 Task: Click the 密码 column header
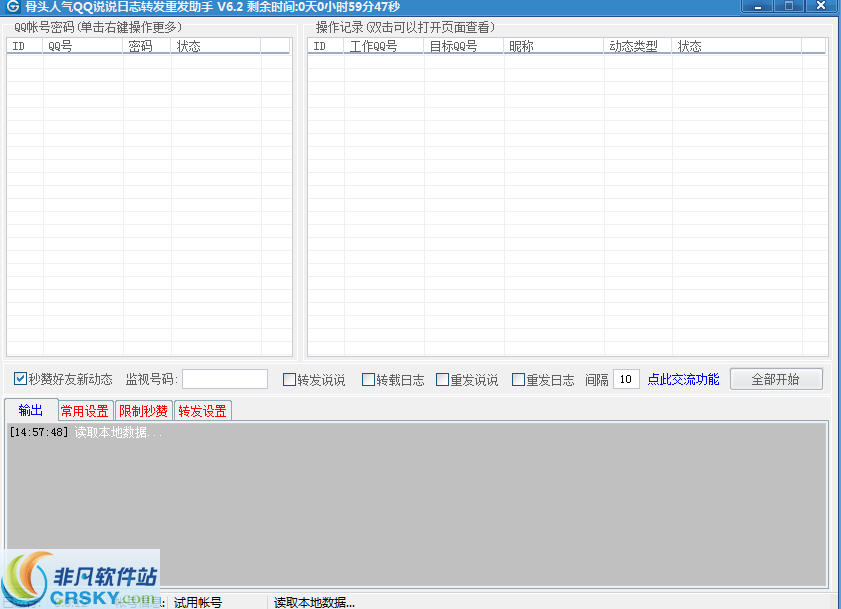point(145,45)
